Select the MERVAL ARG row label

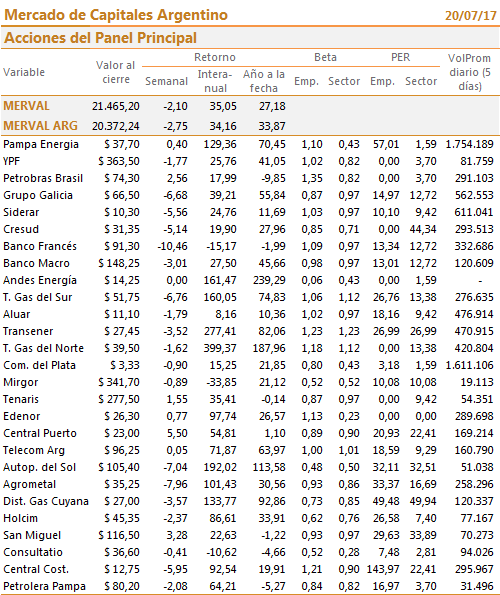[40, 126]
